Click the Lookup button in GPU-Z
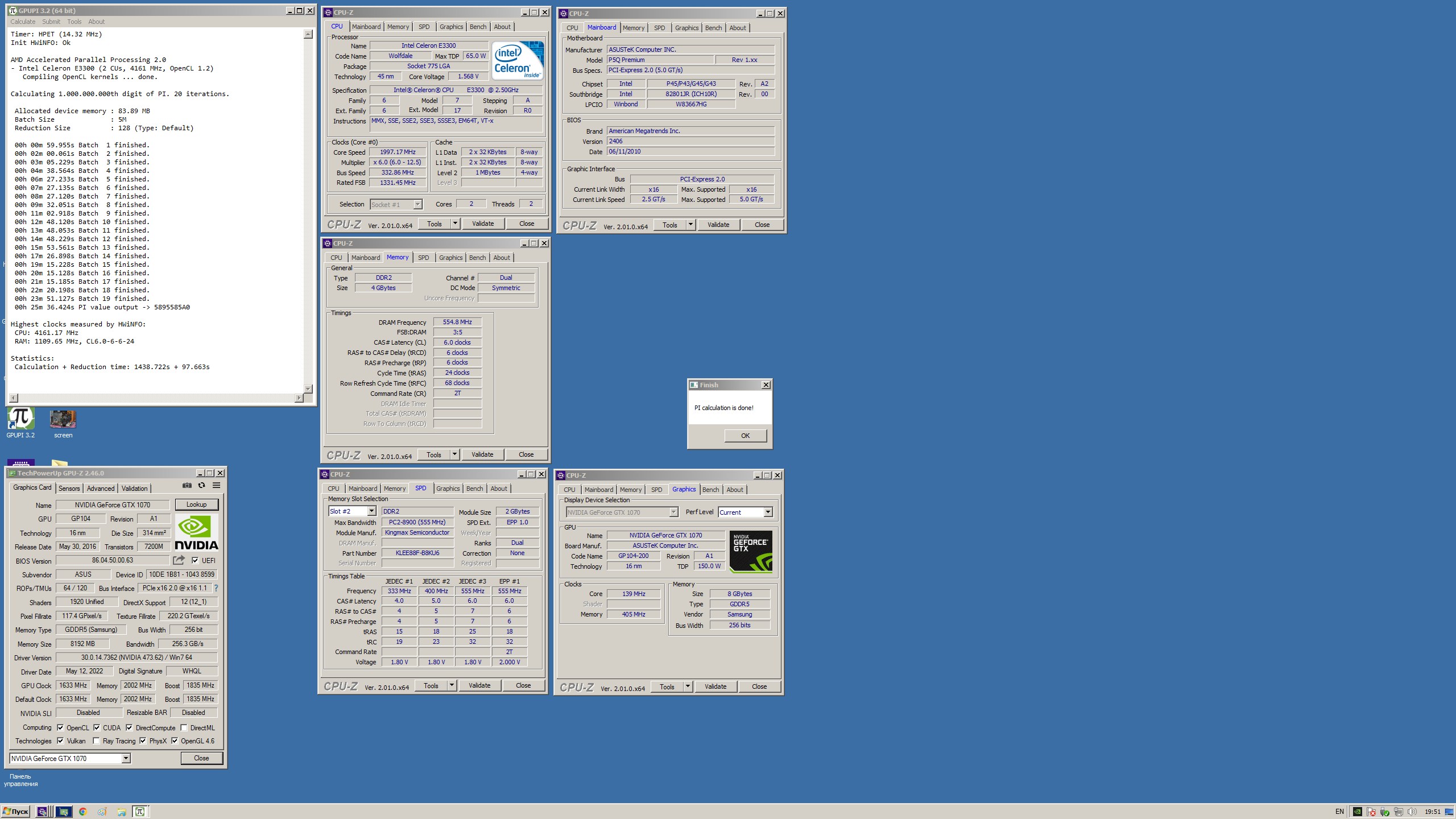 pyautogui.click(x=196, y=504)
